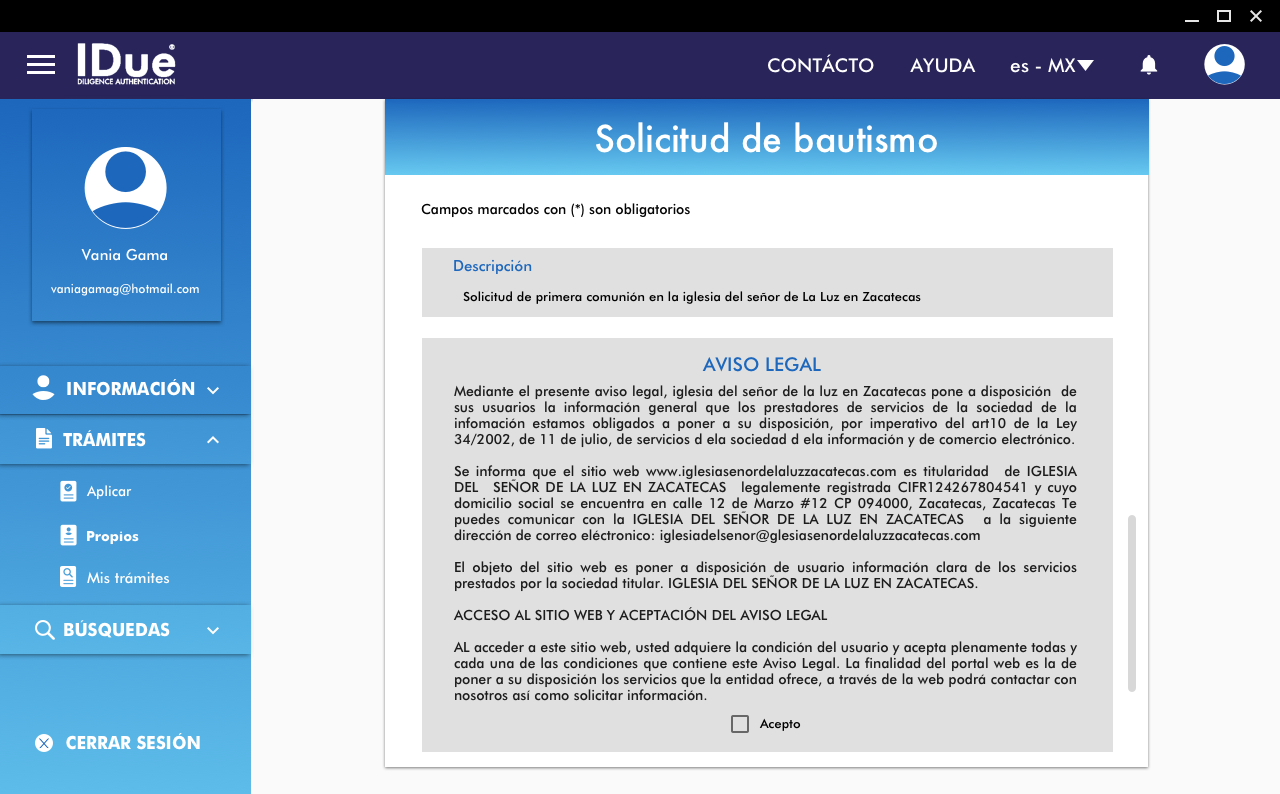
Task: Click the Propios document icon
Action: [68, 536]
